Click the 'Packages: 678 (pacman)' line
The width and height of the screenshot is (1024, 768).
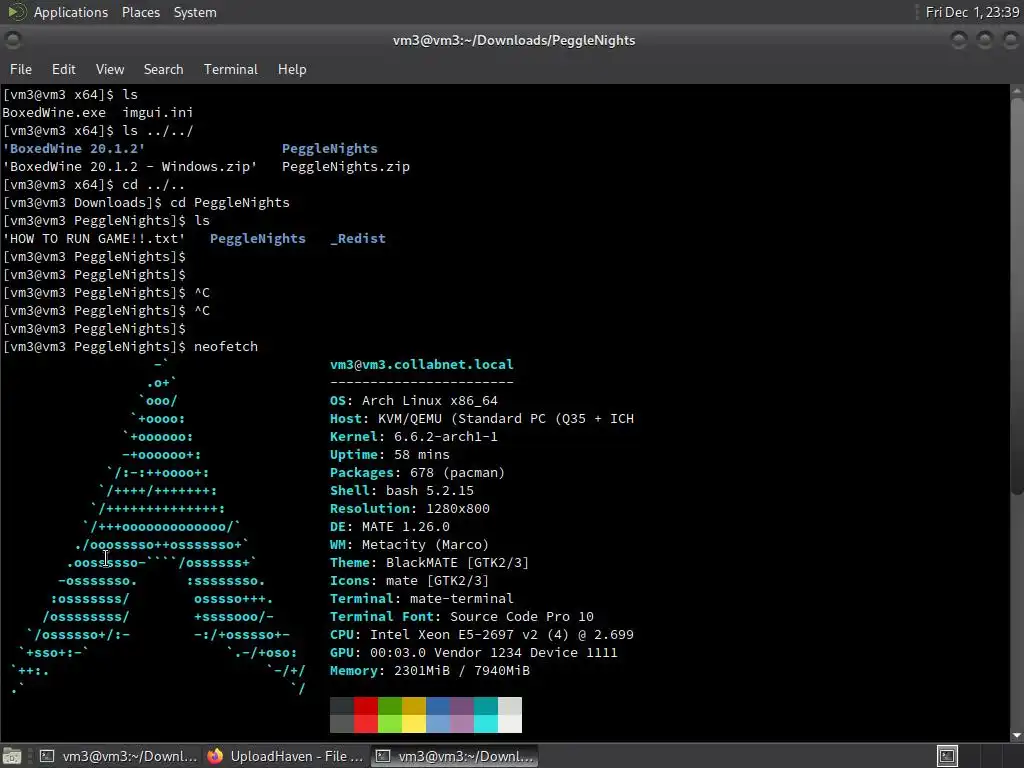tap(417, 472)
